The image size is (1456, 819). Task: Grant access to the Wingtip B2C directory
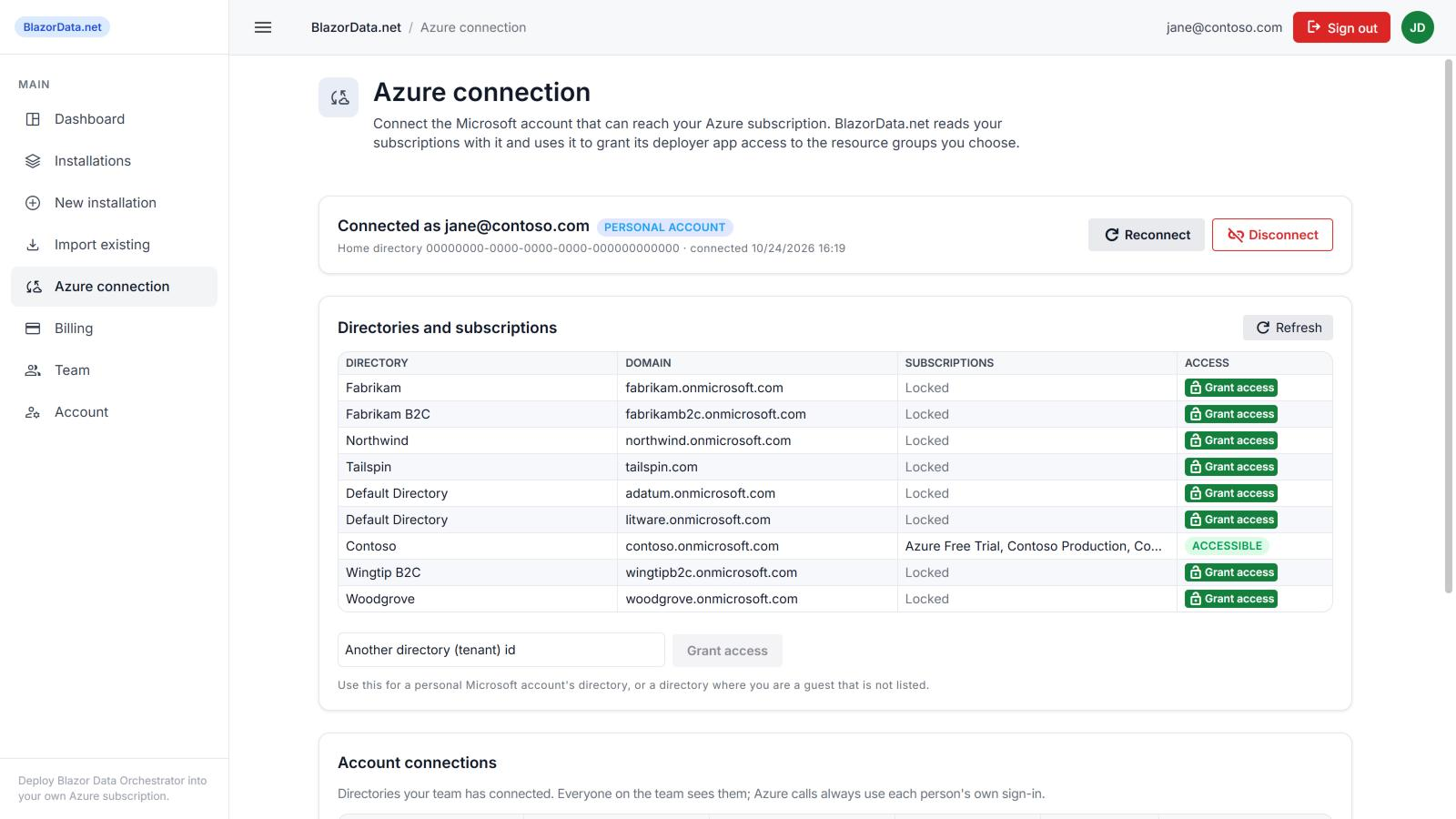coord(1231,572)
